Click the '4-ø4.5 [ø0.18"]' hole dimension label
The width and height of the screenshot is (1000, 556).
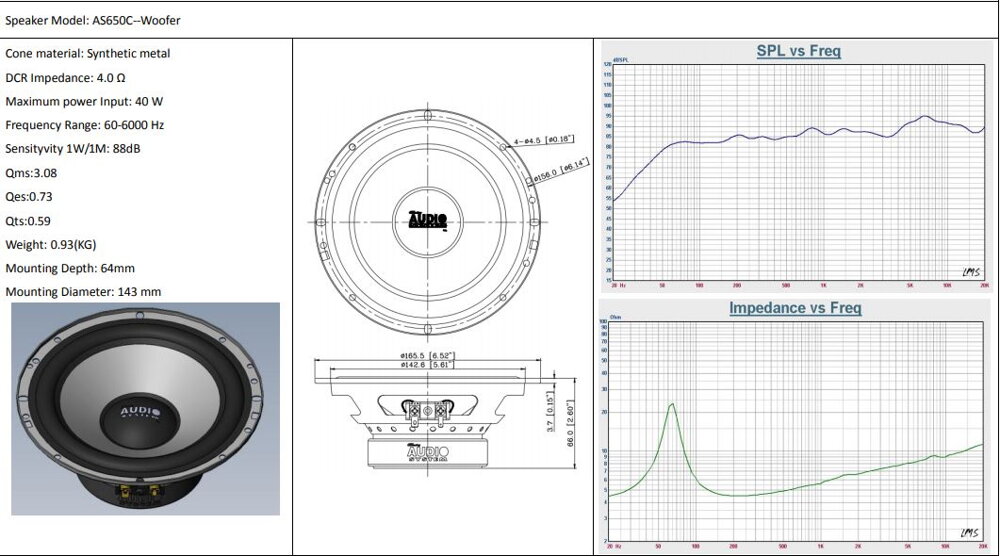point(544,140)
